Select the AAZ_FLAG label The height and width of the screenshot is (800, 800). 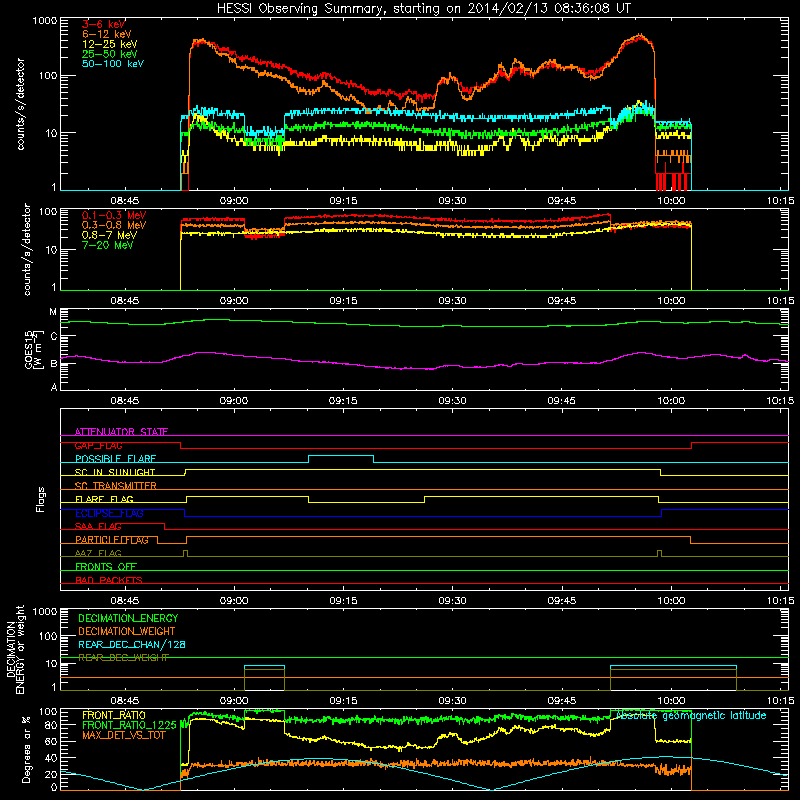98,553
